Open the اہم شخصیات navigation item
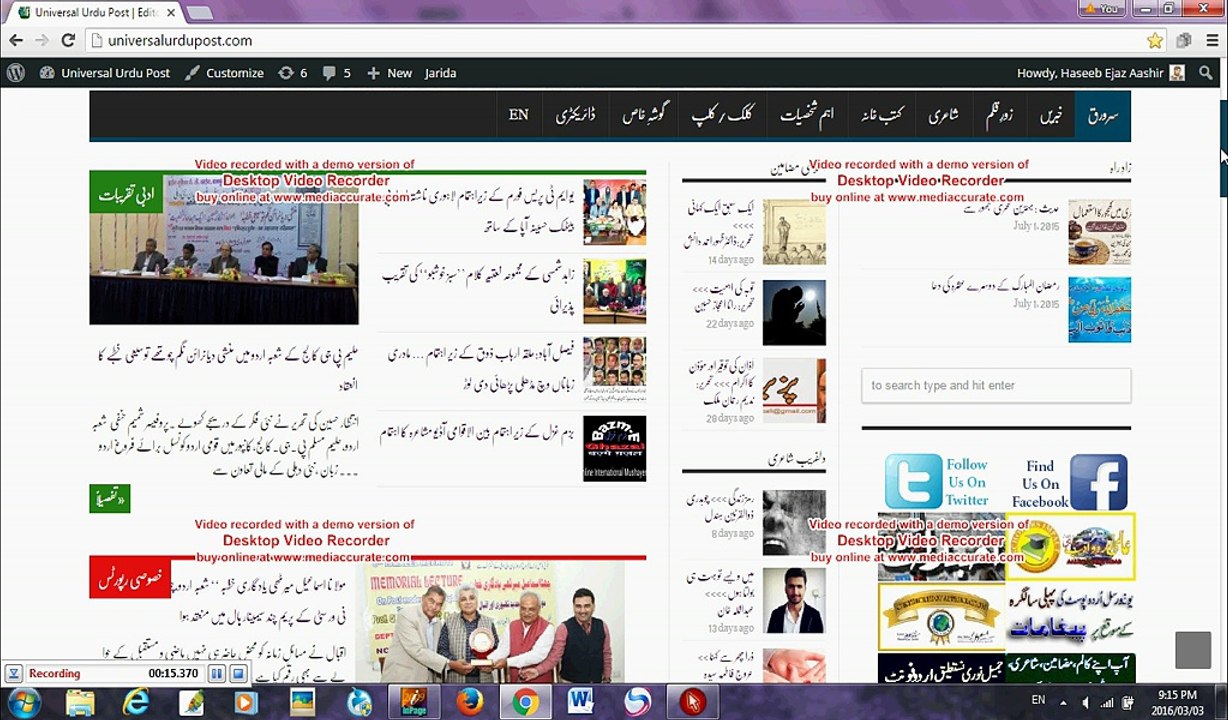The width and height of the screenshot is (1228, 720). [x=807, y=115]
